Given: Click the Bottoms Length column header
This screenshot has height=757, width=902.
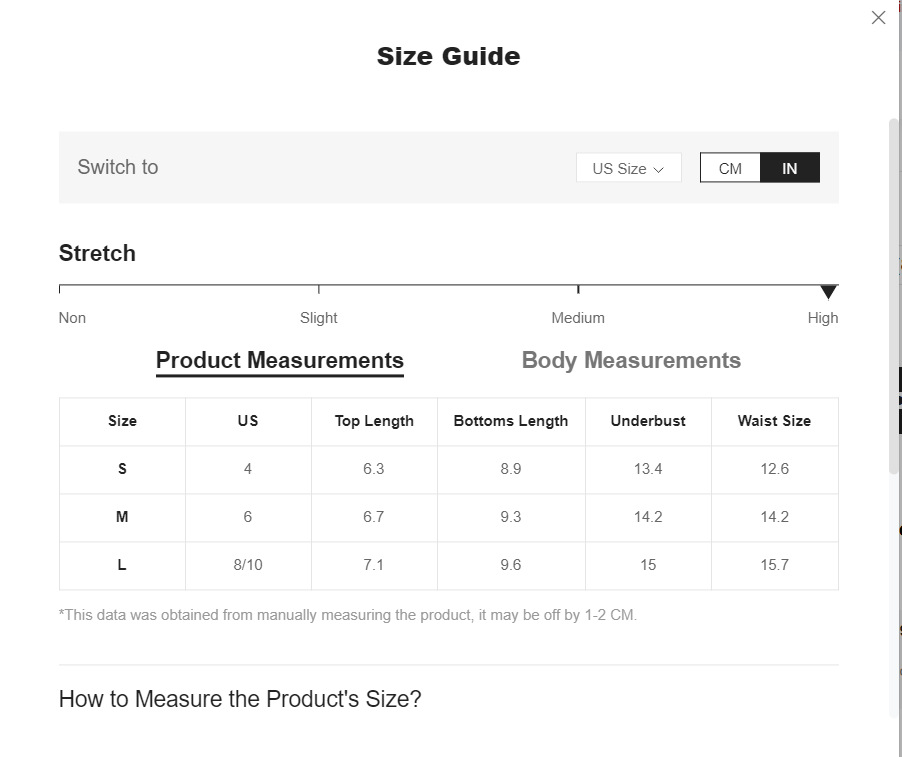Looking at the screenshot, I should (511, 421).
